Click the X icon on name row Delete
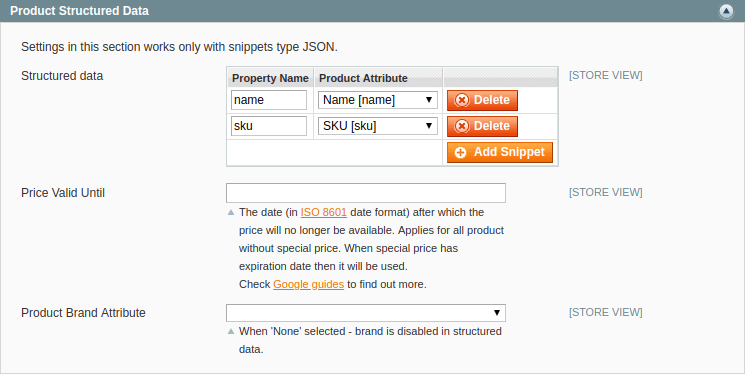 pos(461,100)
